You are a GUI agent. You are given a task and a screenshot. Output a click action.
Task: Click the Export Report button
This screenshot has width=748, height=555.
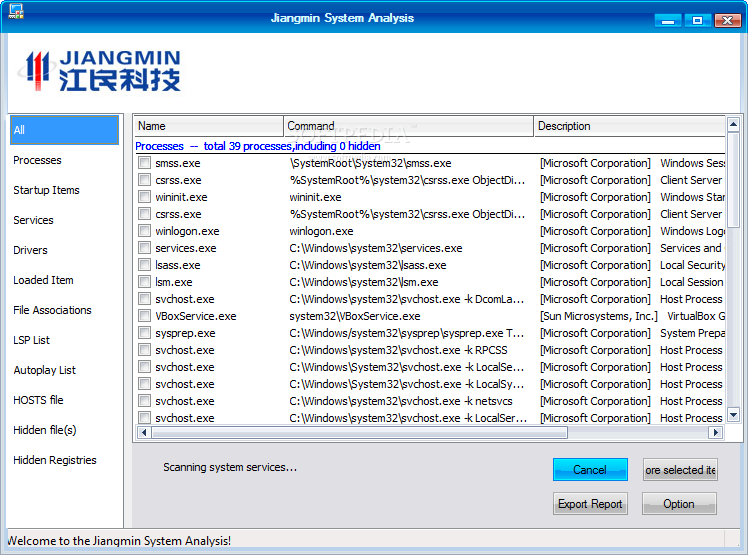(590, 503)
